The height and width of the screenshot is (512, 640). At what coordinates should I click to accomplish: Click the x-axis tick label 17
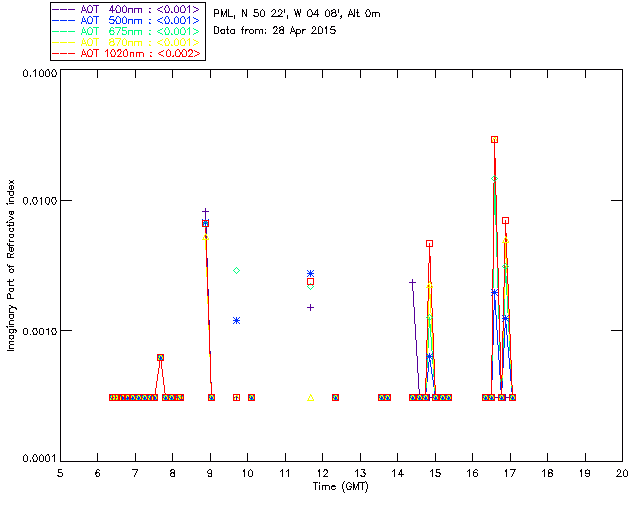[510, 473]
